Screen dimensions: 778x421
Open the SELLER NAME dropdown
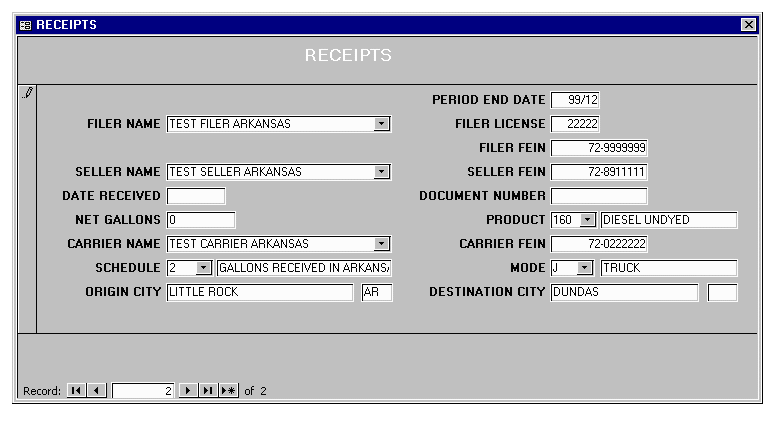[x=381, y=172]
